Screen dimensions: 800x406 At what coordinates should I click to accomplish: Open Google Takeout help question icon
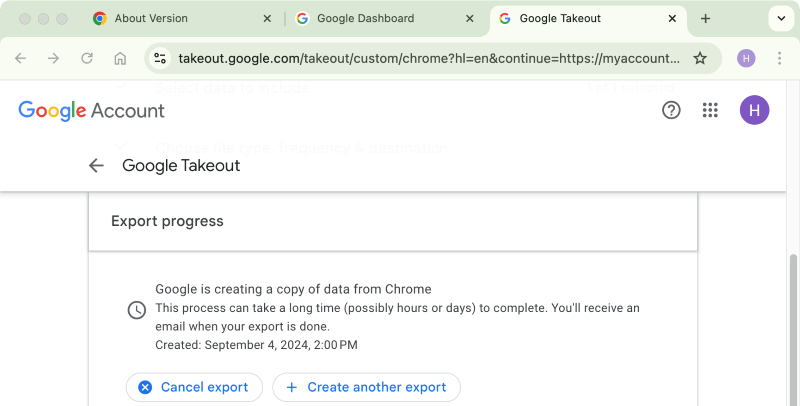click(671, 110)
